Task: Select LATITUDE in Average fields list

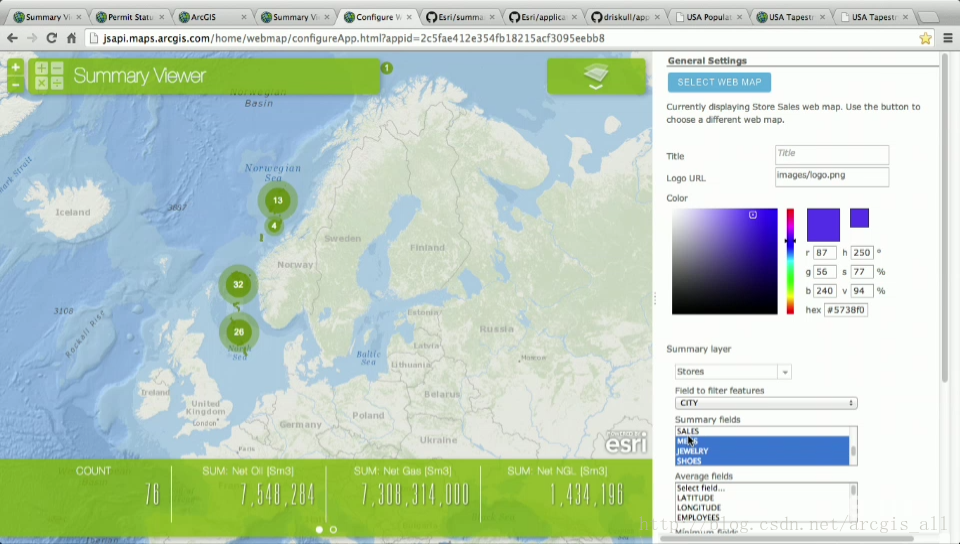Action: (762, 497)
